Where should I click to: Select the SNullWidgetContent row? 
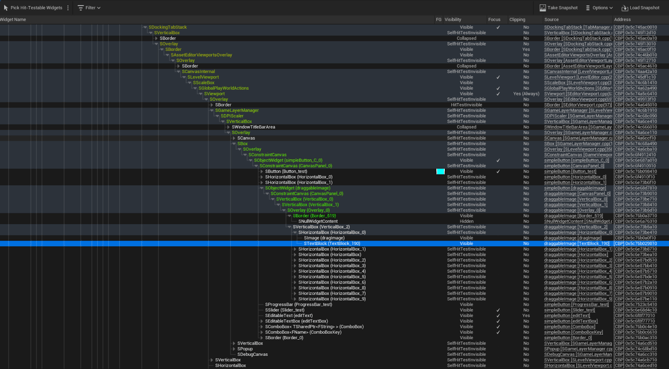click(x=334, y=221)
